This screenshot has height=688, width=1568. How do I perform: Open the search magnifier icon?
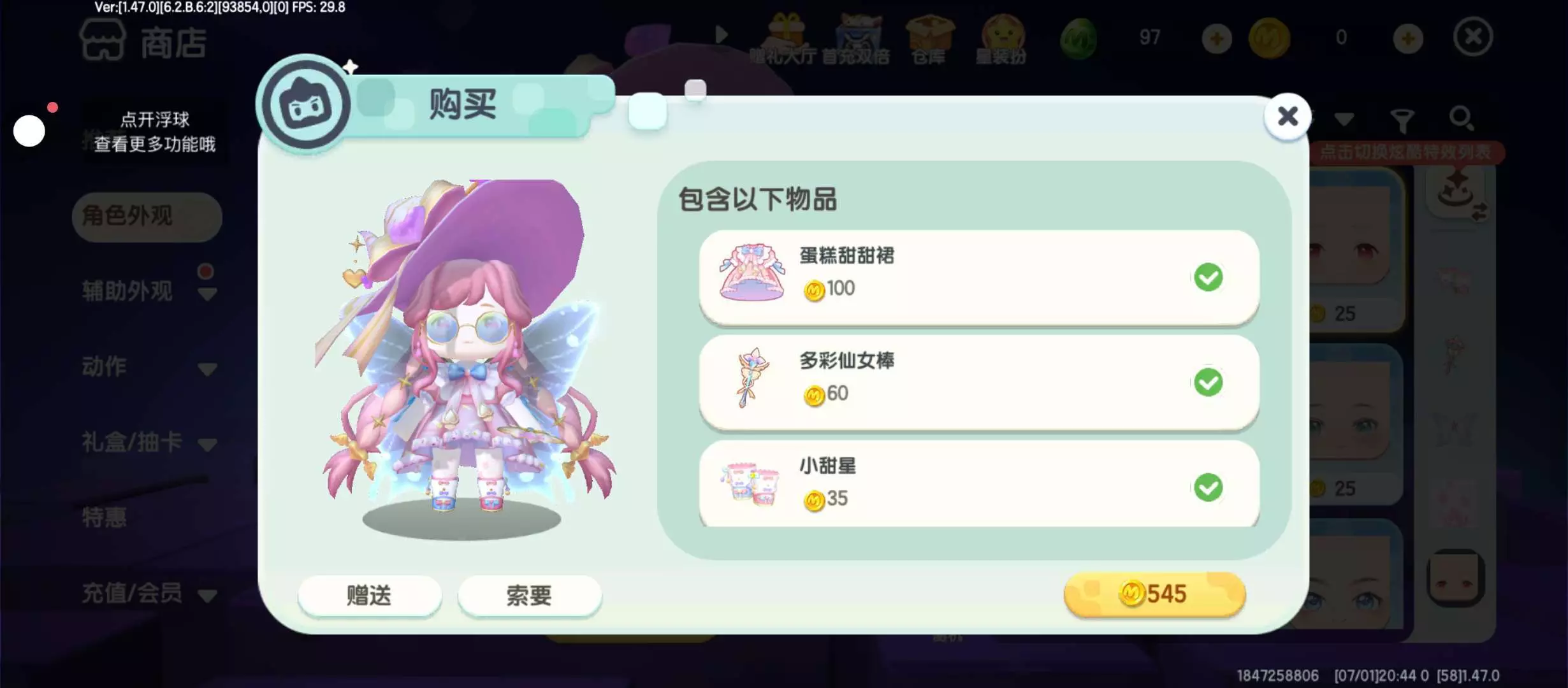click(x=1461, y=118)
